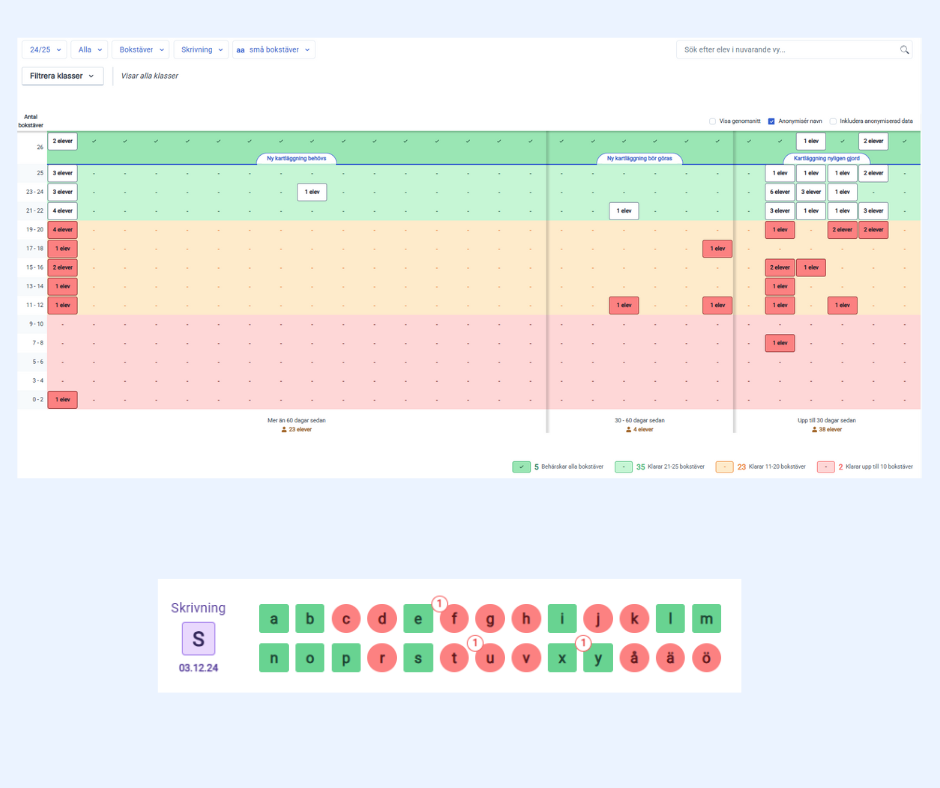
Task: Select the green letter 'a' tile
Action: 273,619
